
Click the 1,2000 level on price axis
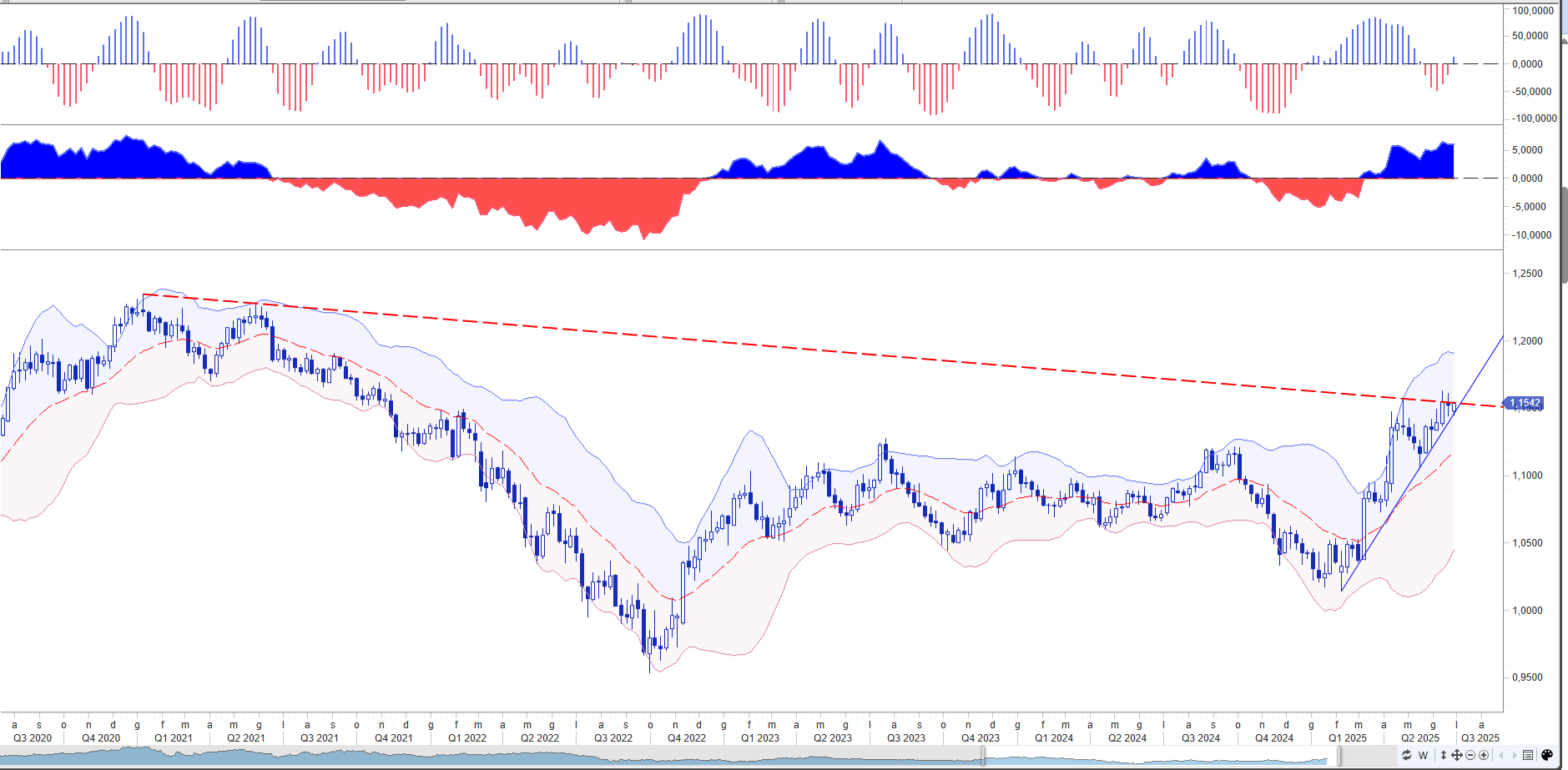(1527, 341)
